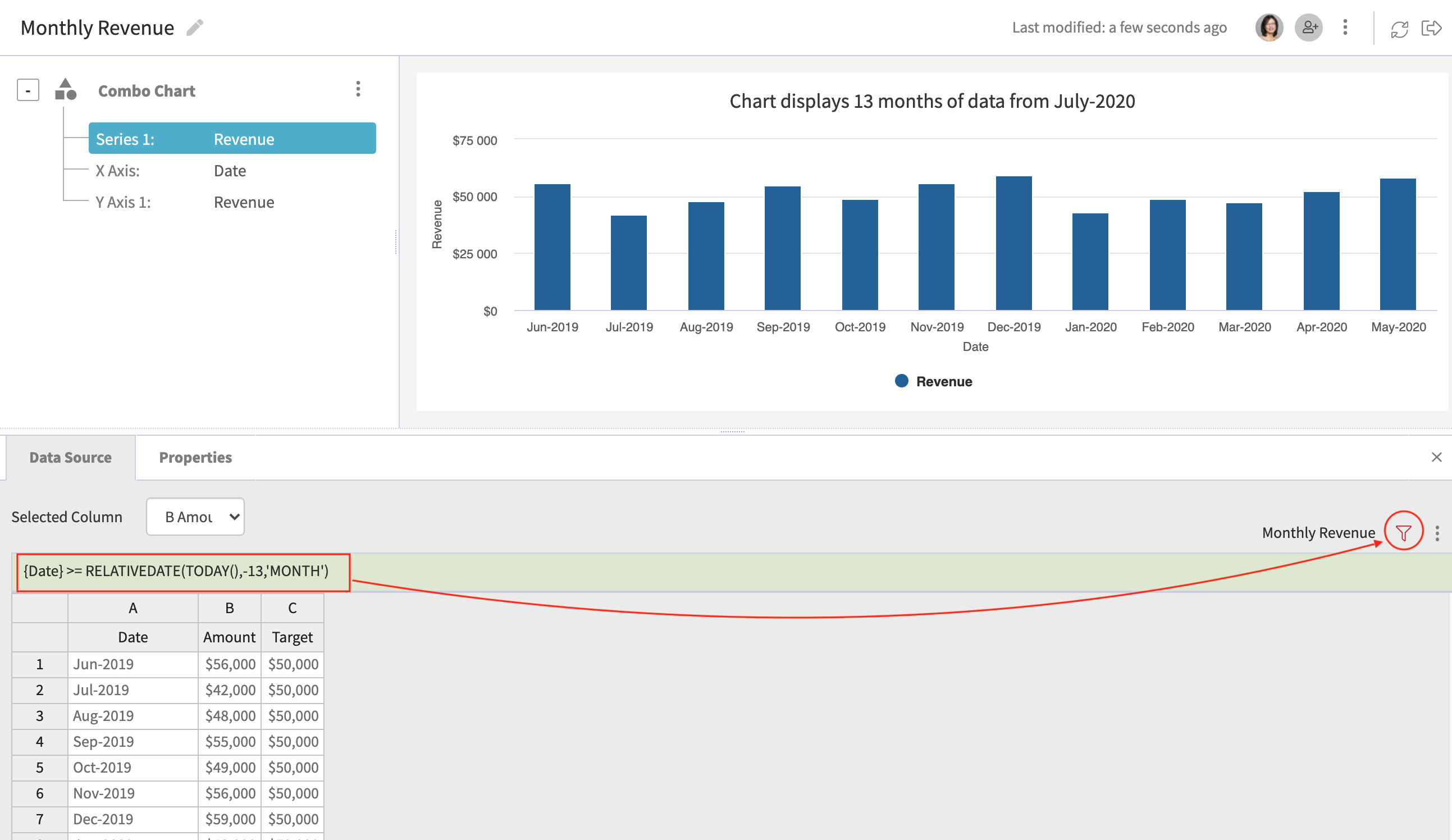Viewport: 1452px width, 840px height.
Task: Click the user avatar in the top bar
Action: click(1269, 27)
